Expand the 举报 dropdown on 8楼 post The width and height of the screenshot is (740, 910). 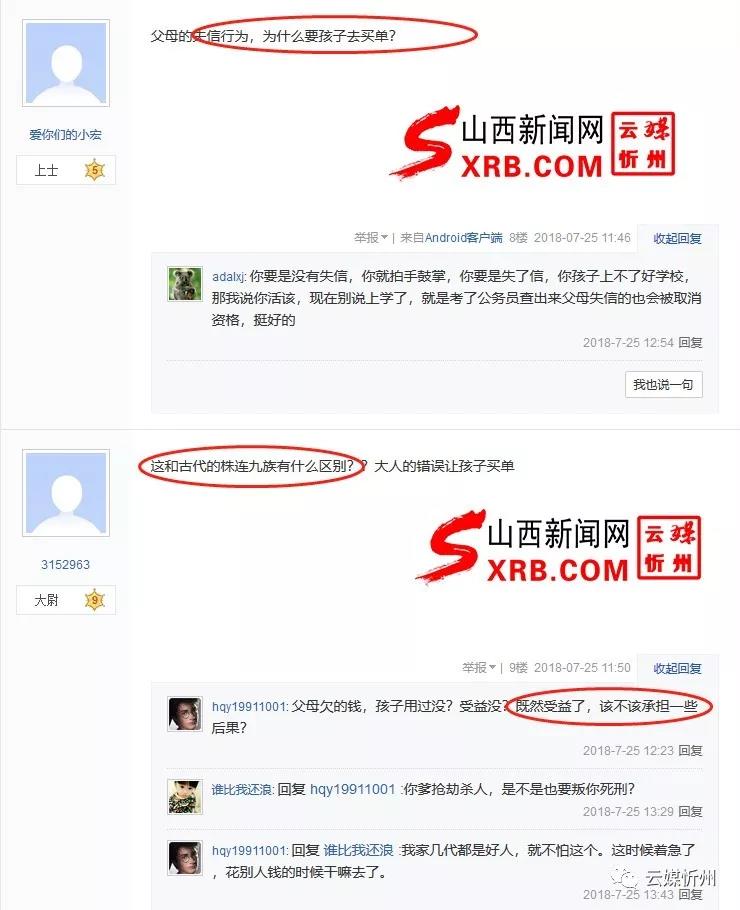pyautogui.click(x=371, y=237)
